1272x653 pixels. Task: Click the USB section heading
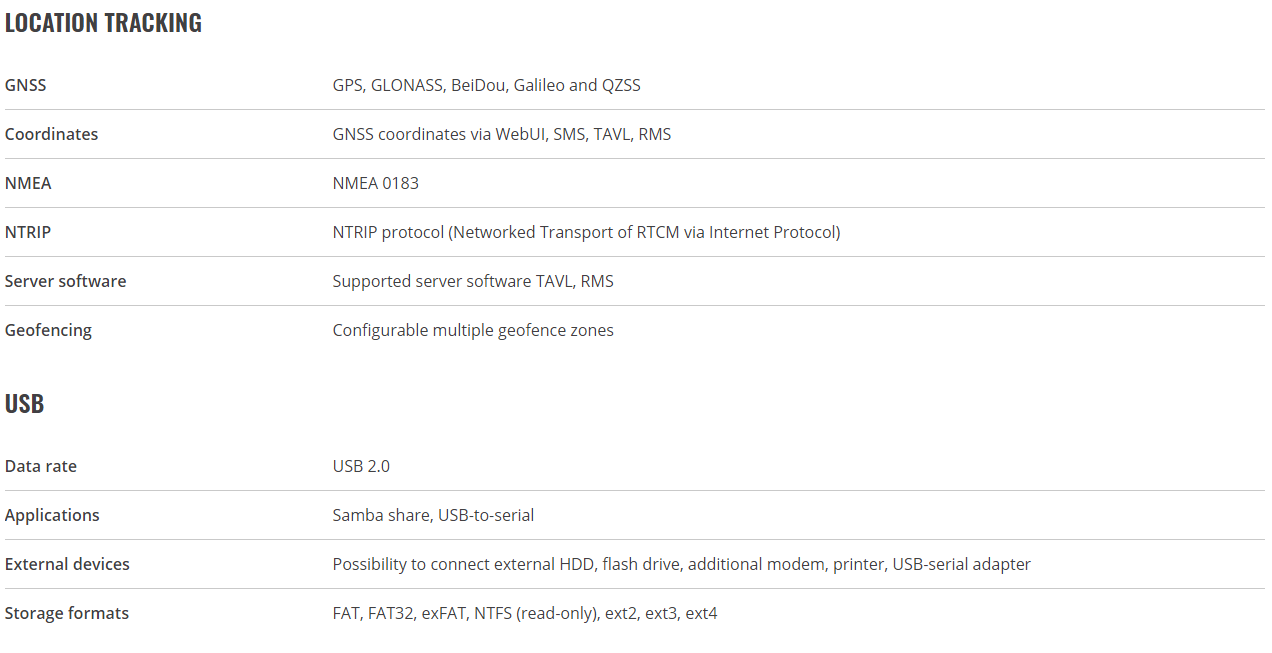tap(24, 404)
